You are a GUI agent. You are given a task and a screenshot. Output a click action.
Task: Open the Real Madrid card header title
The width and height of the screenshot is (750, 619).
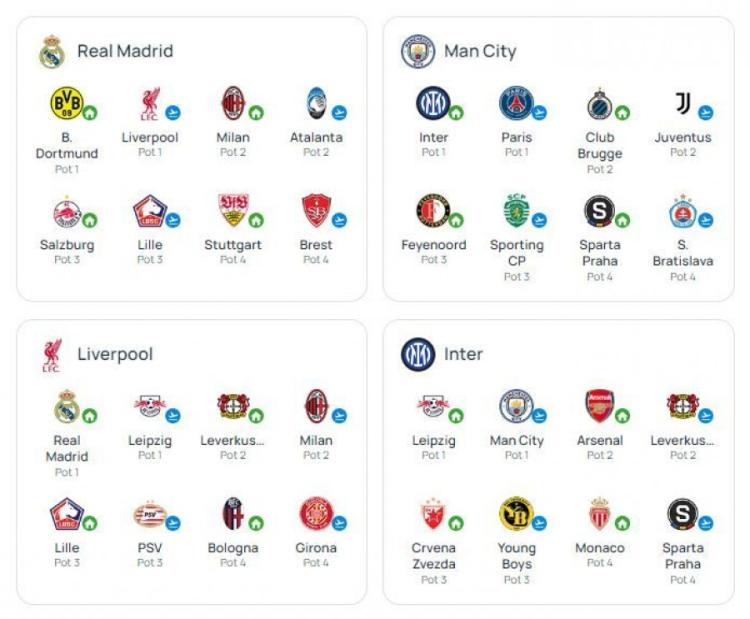(125, 51)
